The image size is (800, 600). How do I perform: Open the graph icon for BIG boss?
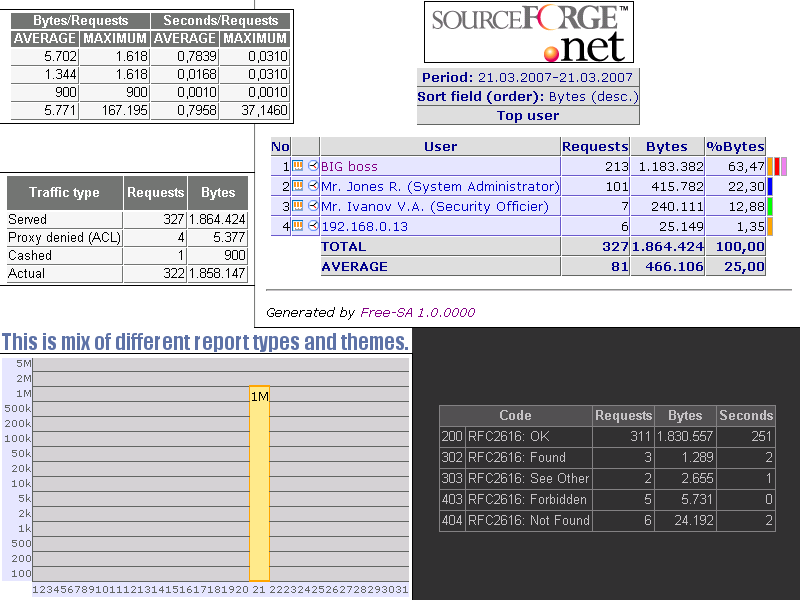click(297, 166)
